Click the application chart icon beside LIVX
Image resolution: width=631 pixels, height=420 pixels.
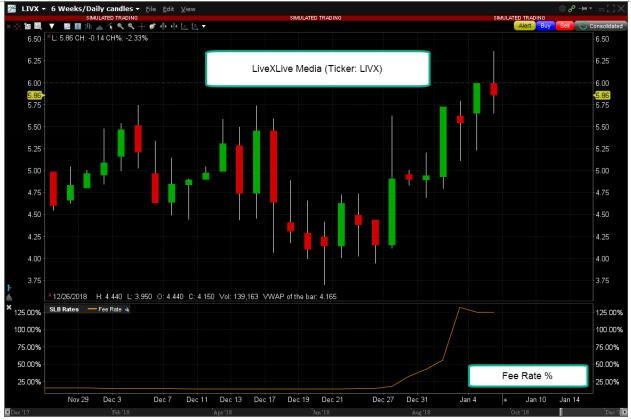point(12,8)
